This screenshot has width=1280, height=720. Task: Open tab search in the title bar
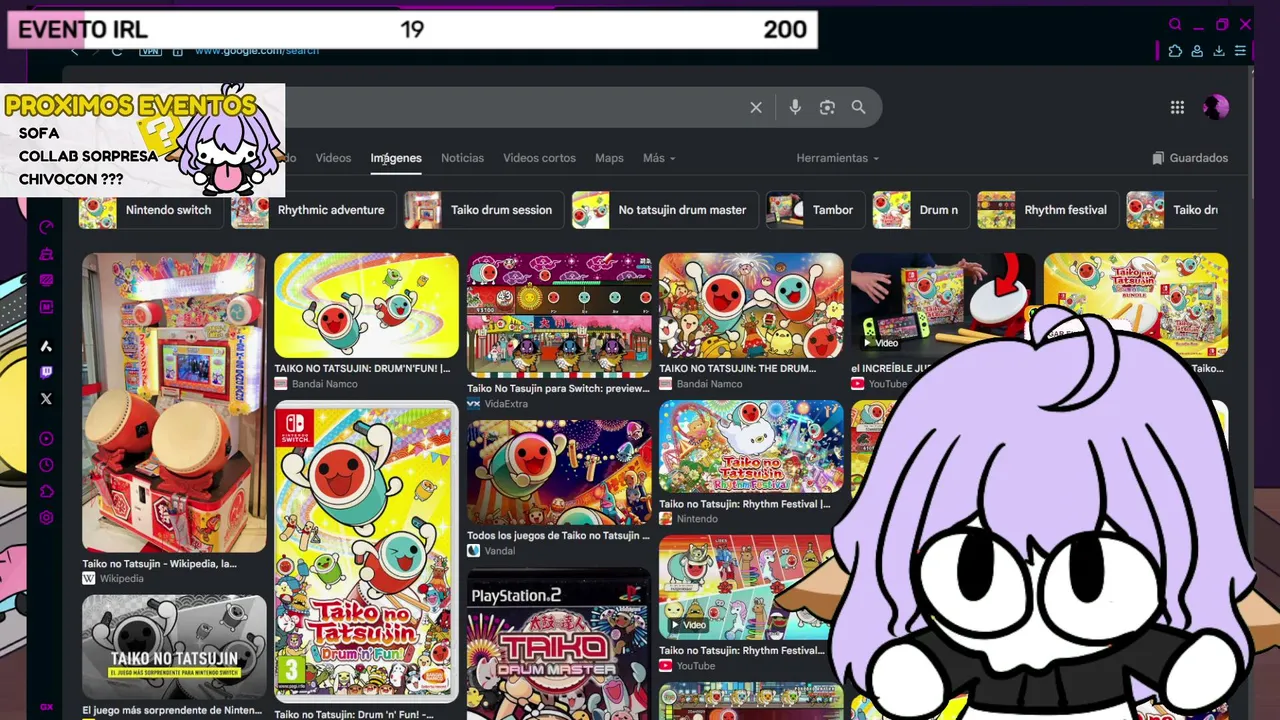pyautogui.click(x=1176, y=25)
